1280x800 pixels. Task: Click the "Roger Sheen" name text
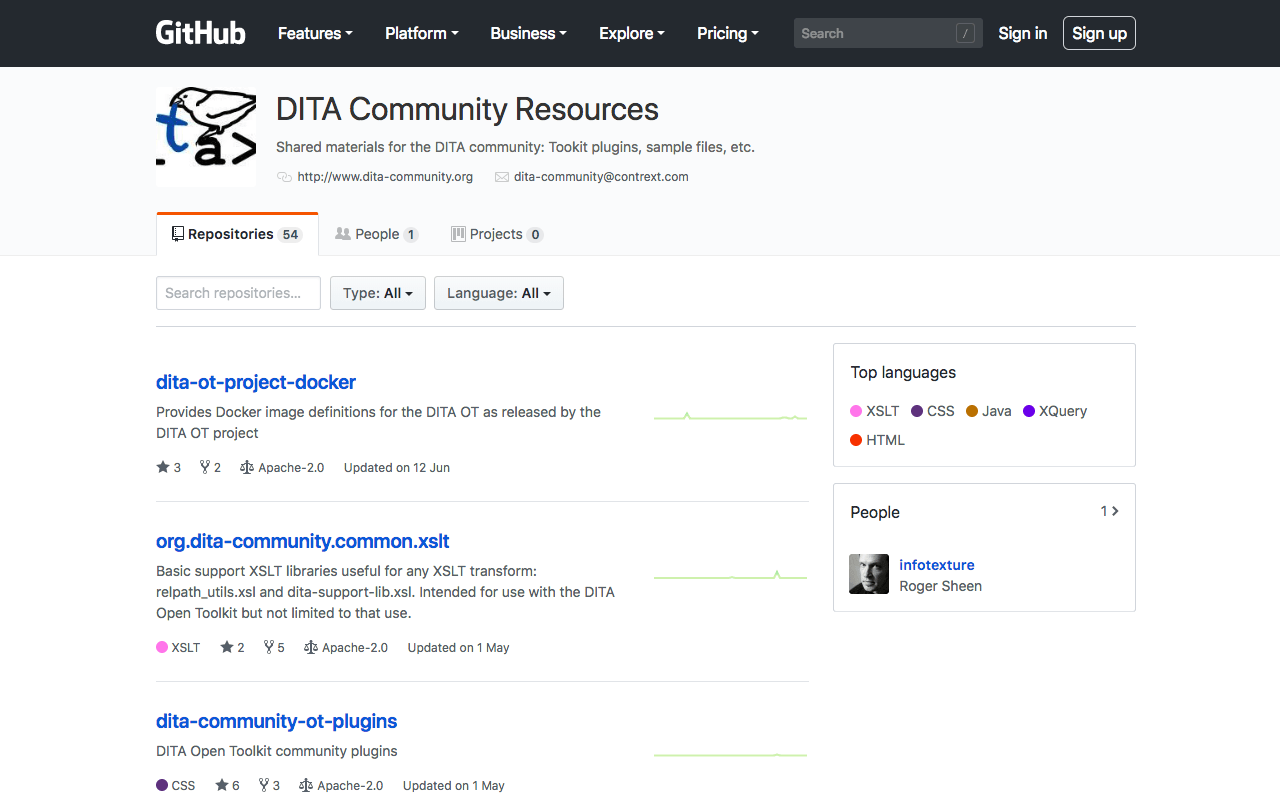[x=940, y=586]
